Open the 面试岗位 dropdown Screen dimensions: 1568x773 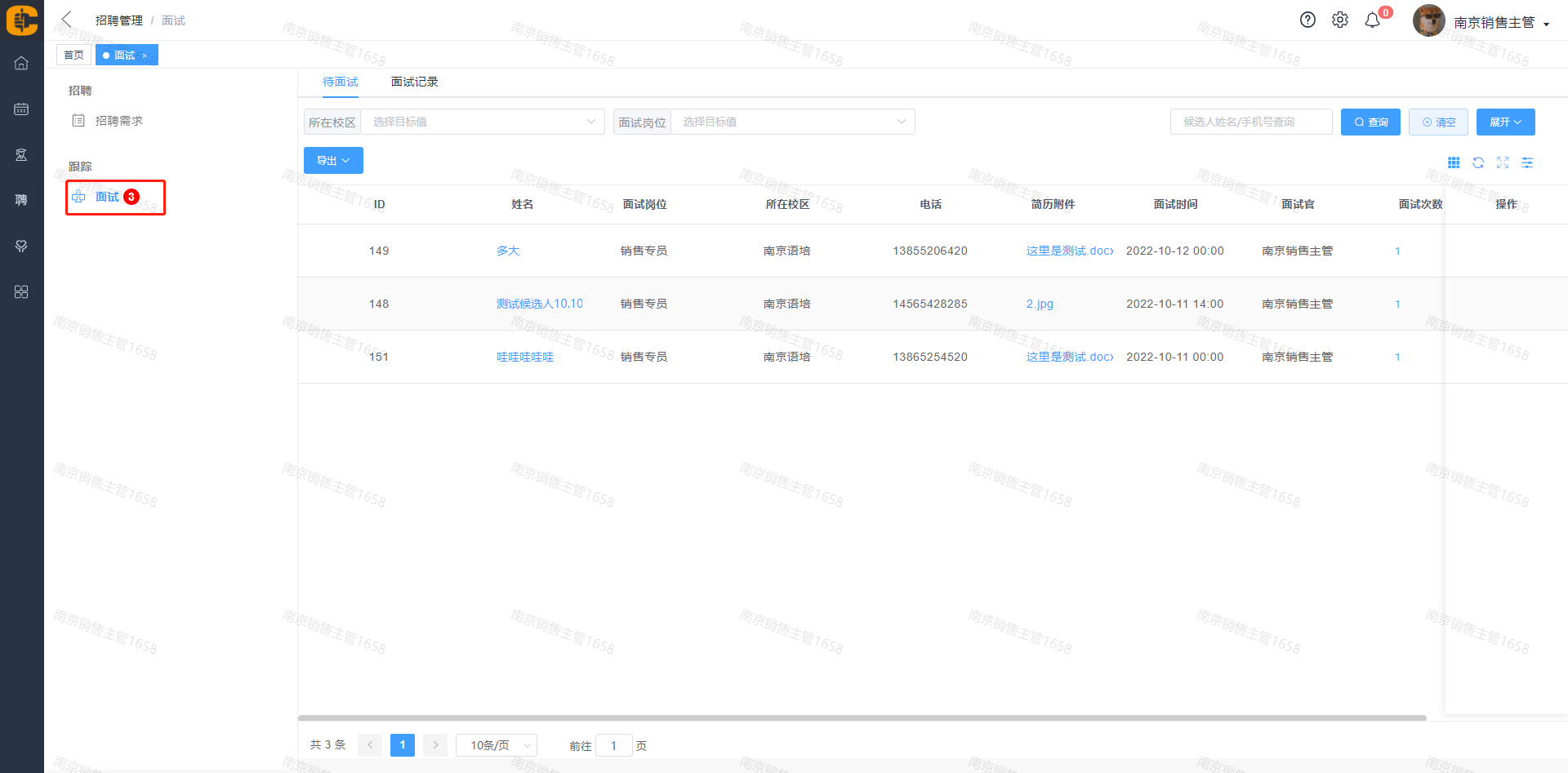(x=792, y=122)
